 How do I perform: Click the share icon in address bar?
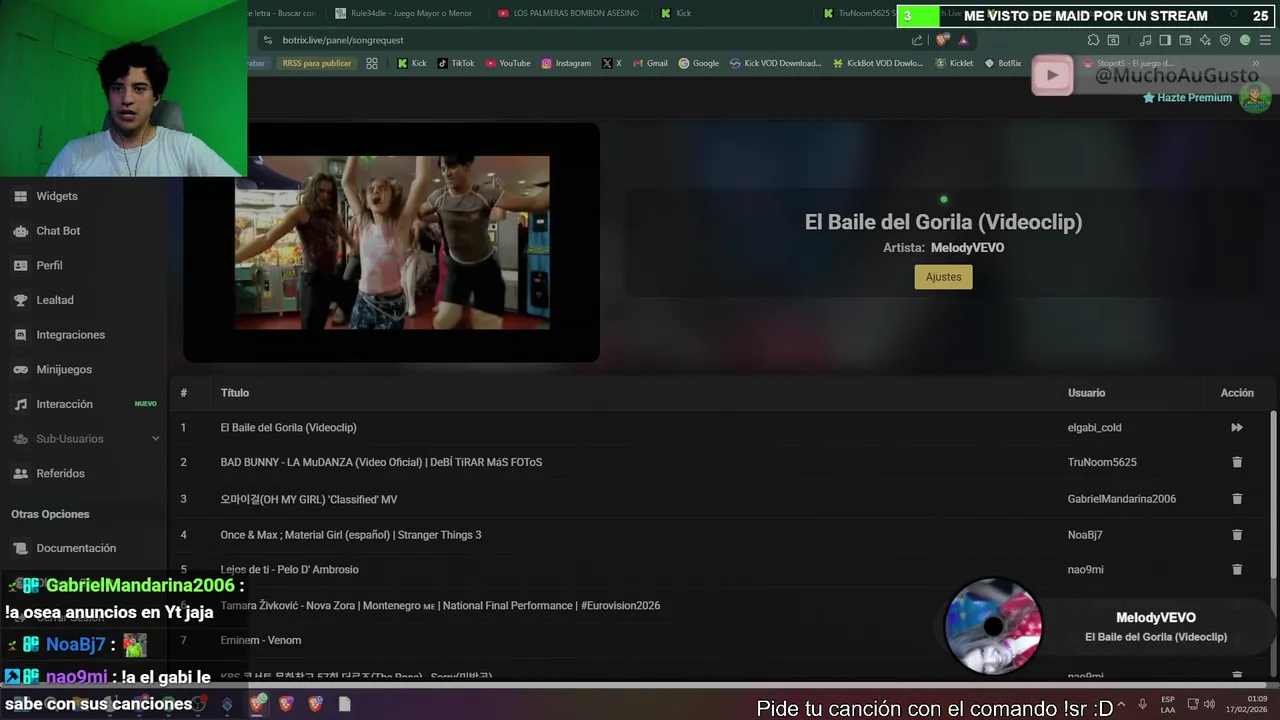(x=917, y=40)
